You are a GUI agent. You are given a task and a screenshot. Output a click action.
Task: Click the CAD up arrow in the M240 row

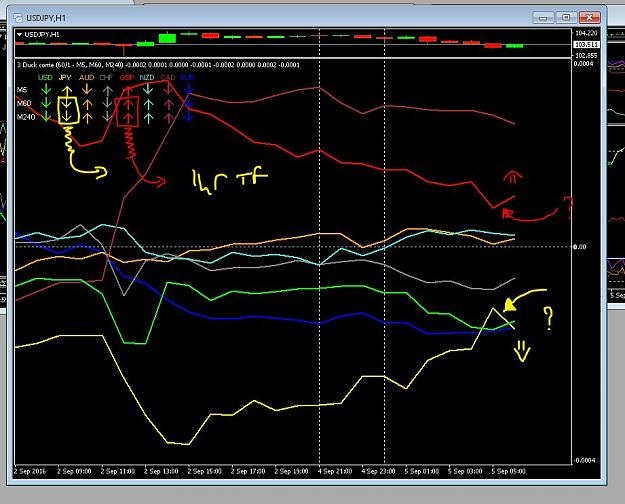tap(169, 118)
